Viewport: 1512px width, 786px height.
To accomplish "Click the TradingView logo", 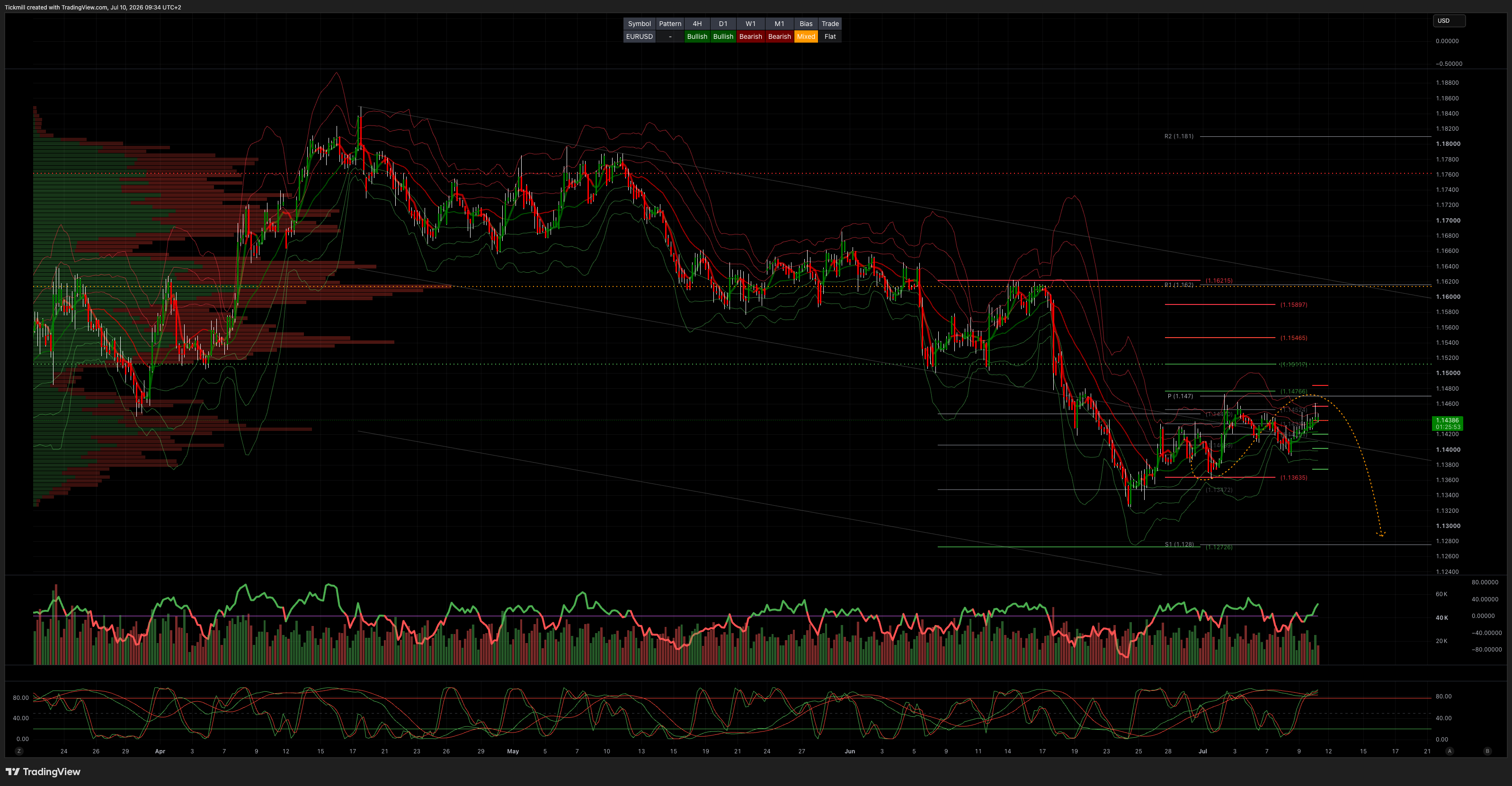I will (43, 771).
